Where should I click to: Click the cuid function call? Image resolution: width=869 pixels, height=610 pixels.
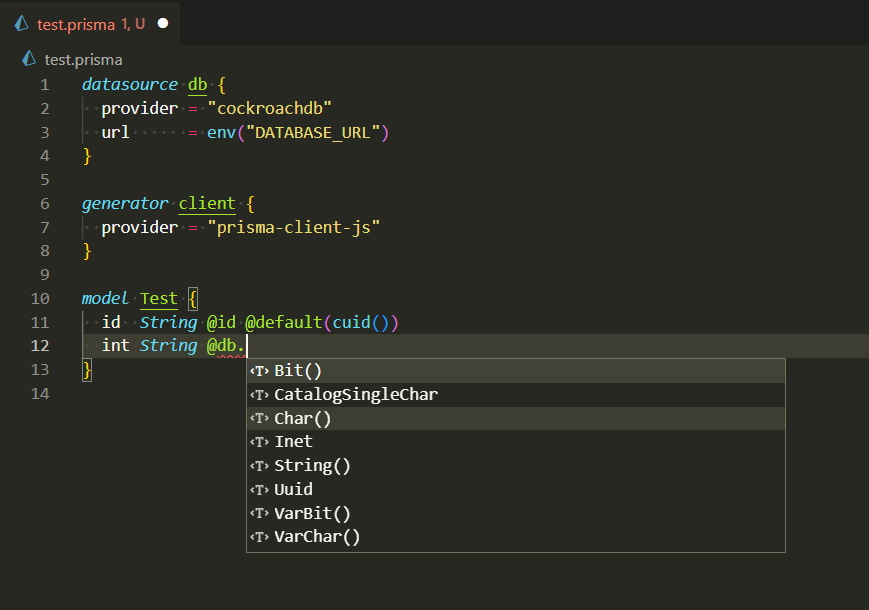pyautogui.click(x=351, y=322)
